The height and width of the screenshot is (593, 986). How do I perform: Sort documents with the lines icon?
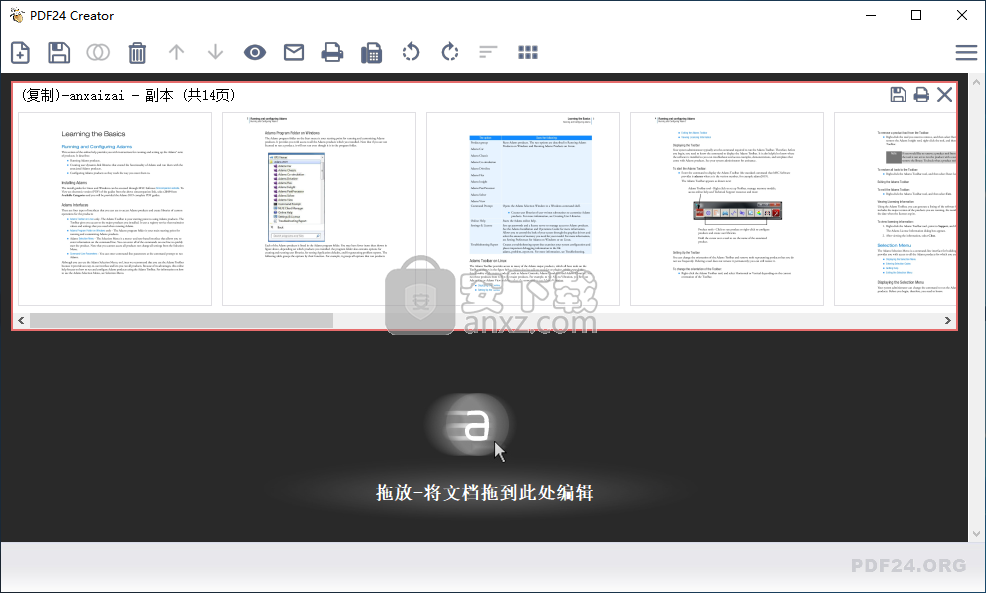coord(489,52)
